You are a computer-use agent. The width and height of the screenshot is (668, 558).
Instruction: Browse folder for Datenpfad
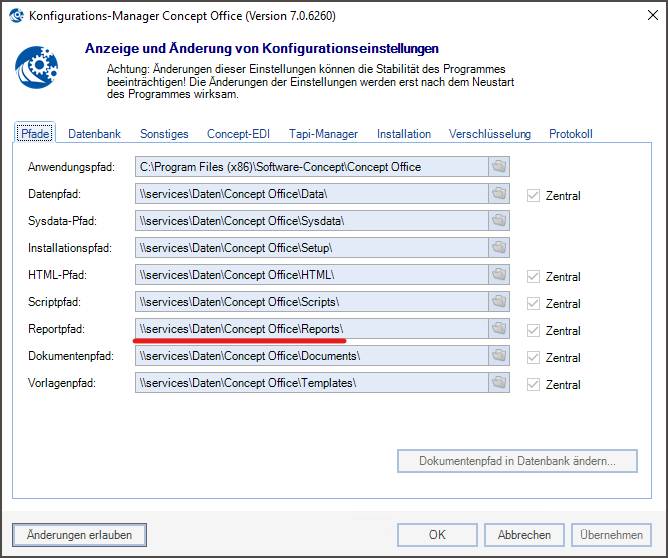pos(499,194)
